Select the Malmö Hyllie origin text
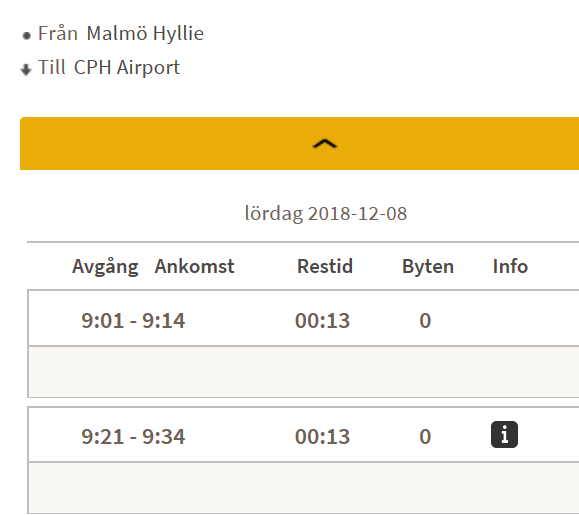Viewport: 579px width, 515px height. [x=145, y=34]
